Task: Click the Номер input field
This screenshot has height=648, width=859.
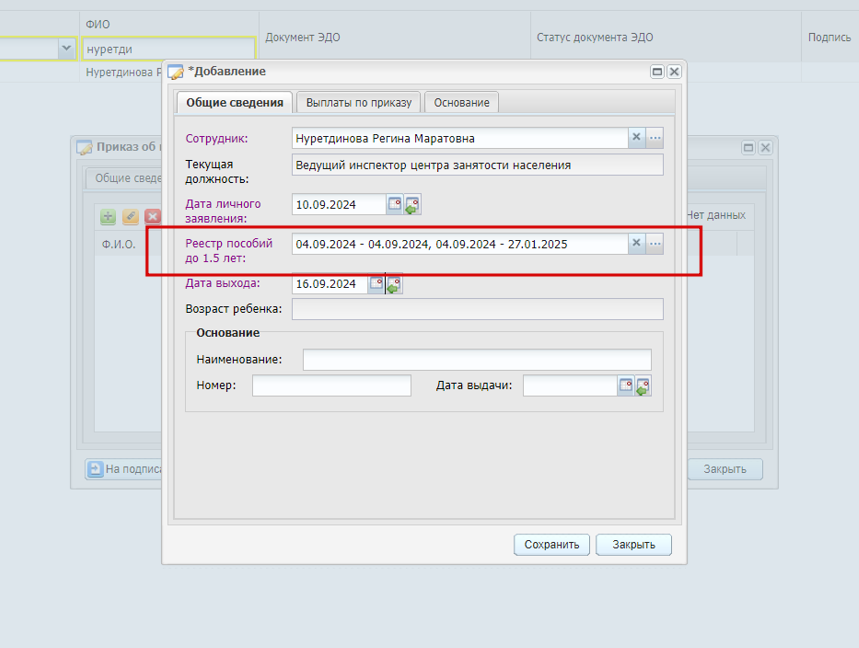Action: [x=331, y=385]
